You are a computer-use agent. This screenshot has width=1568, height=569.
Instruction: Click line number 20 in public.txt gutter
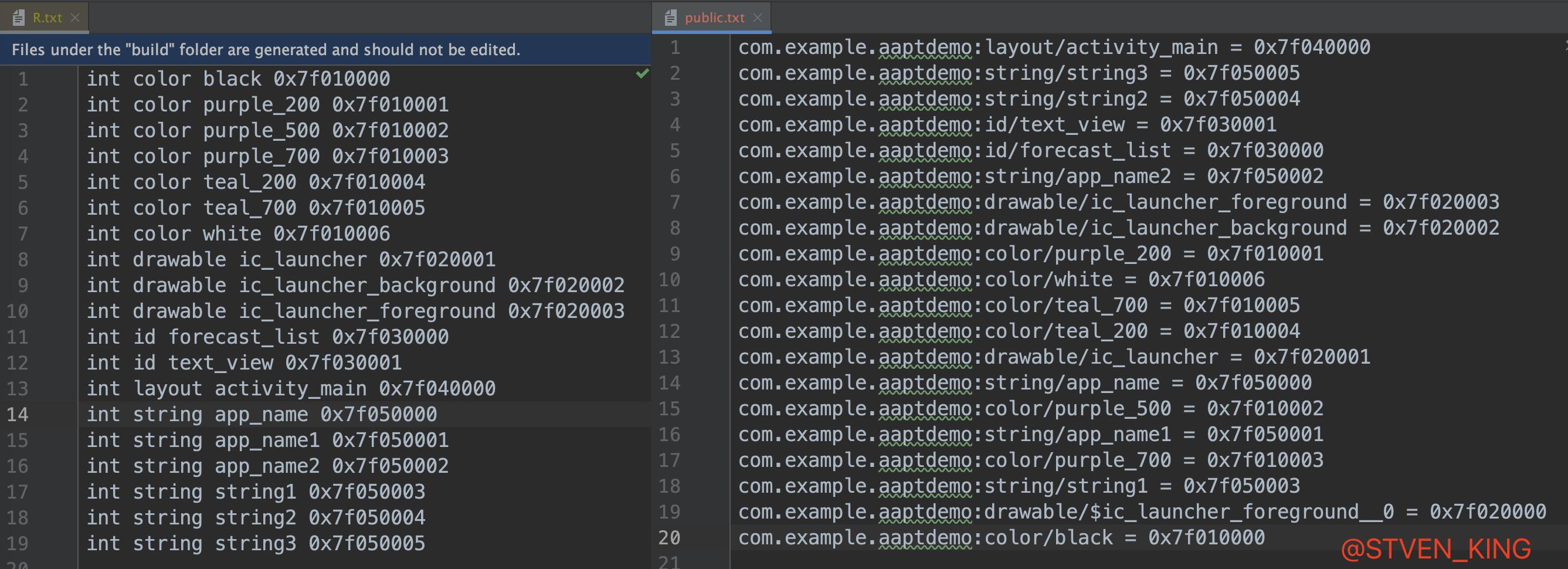click(x=670, y=537)
